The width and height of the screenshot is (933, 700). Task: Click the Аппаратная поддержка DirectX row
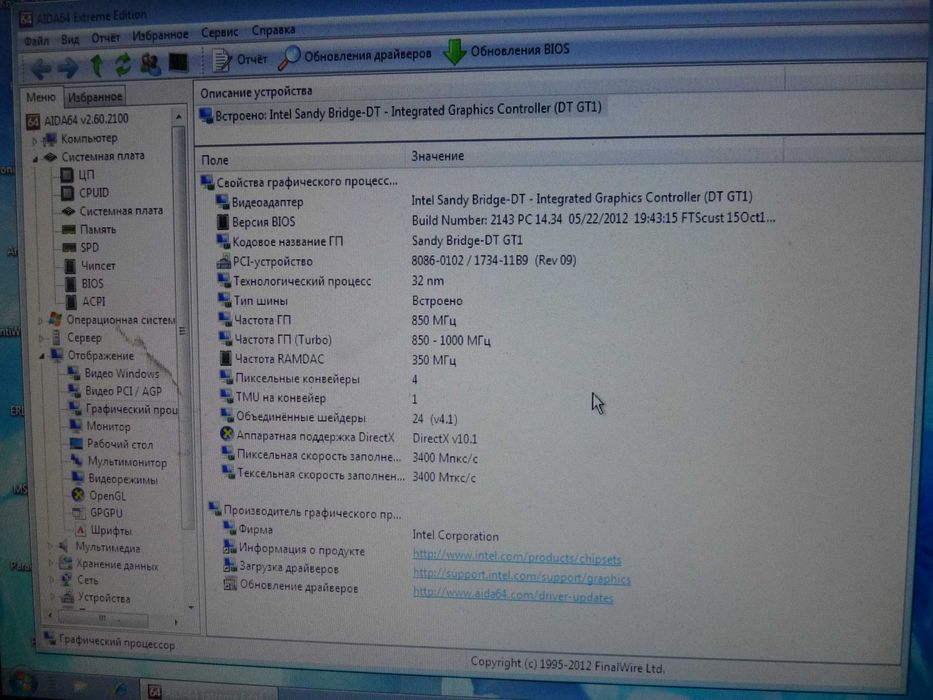click(x=347, y=438)
